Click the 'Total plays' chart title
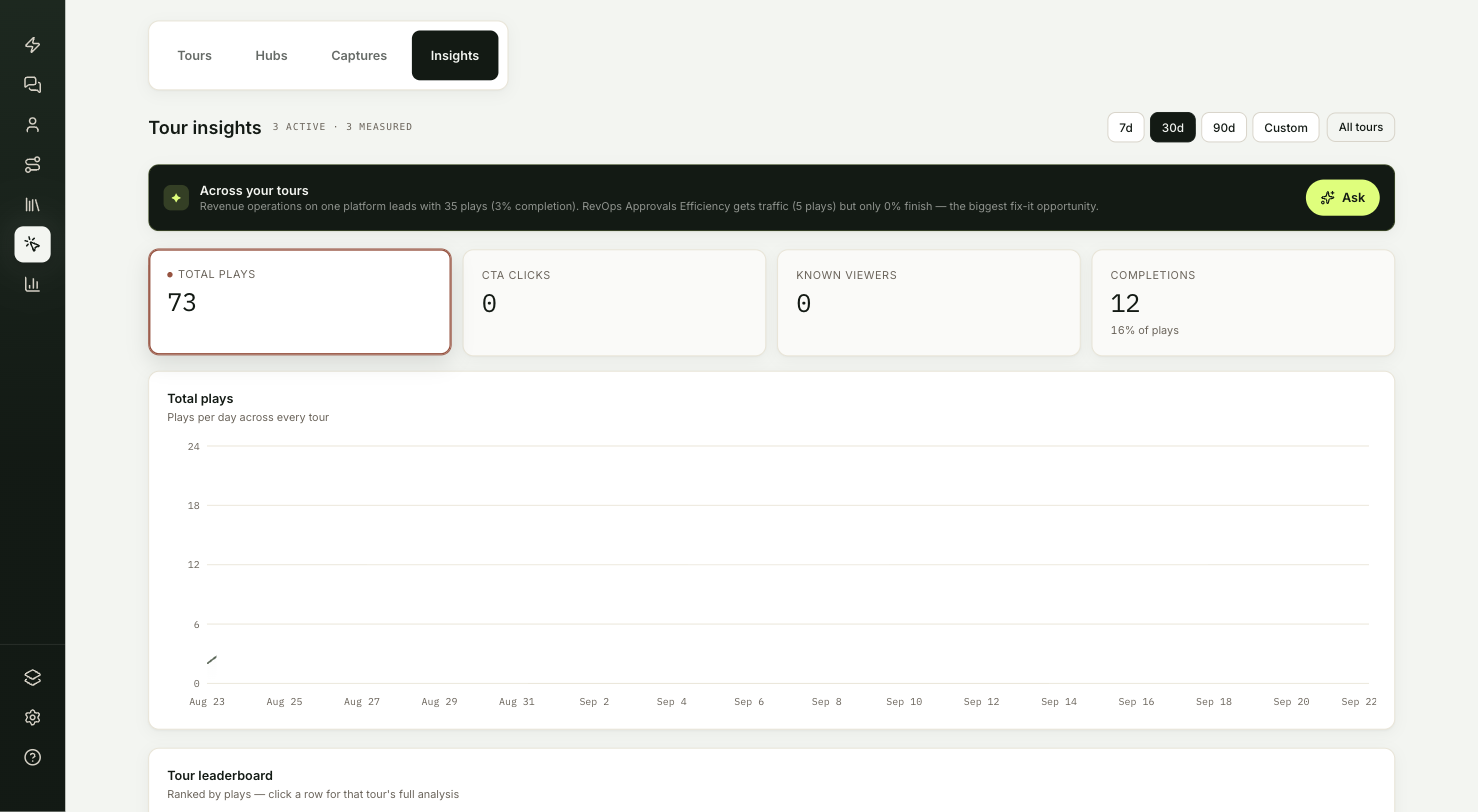Screen dimensions: 1478x812 (x=200, y=398)
